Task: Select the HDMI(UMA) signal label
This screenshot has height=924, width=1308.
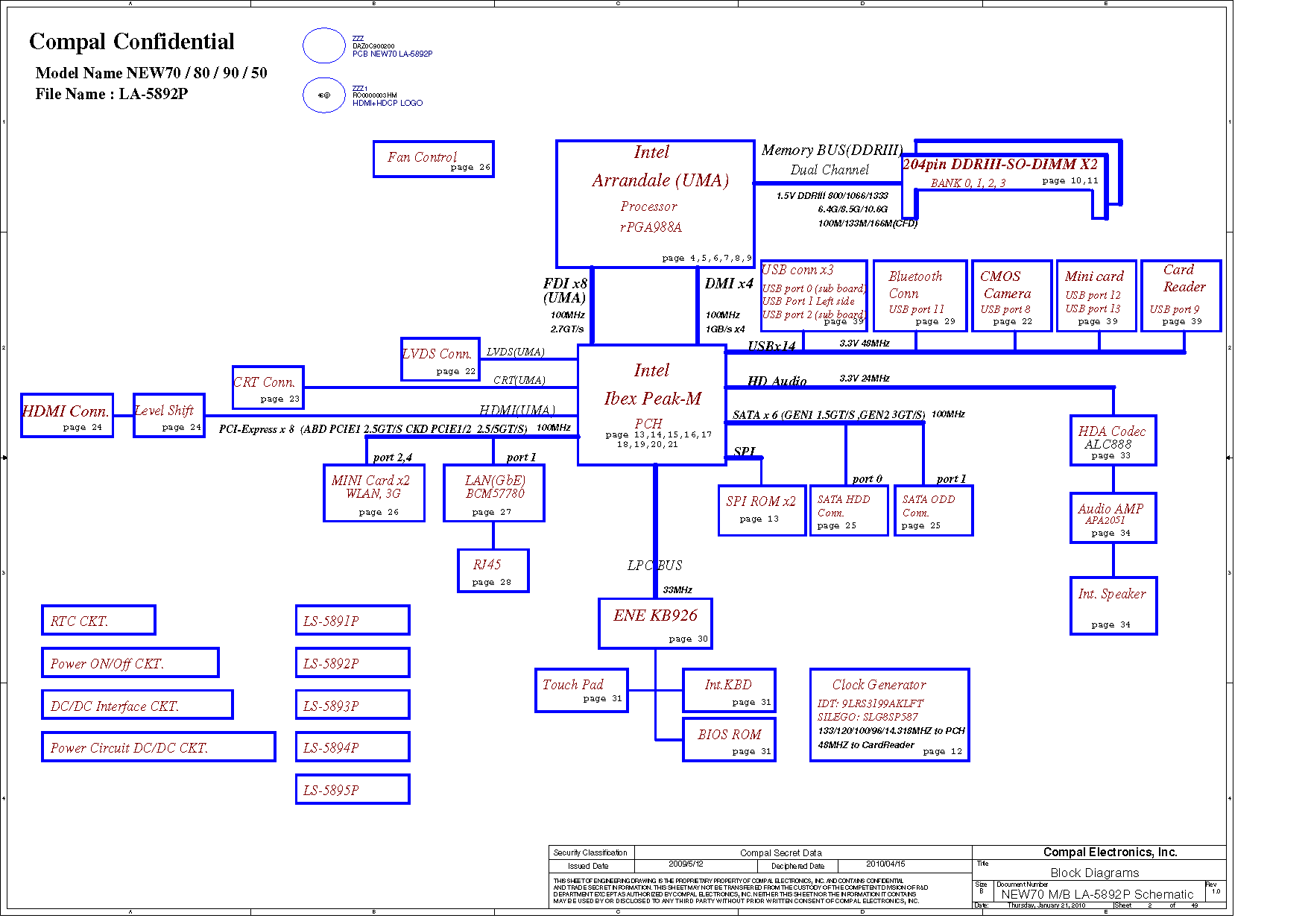Action: (x=517, y=410)
